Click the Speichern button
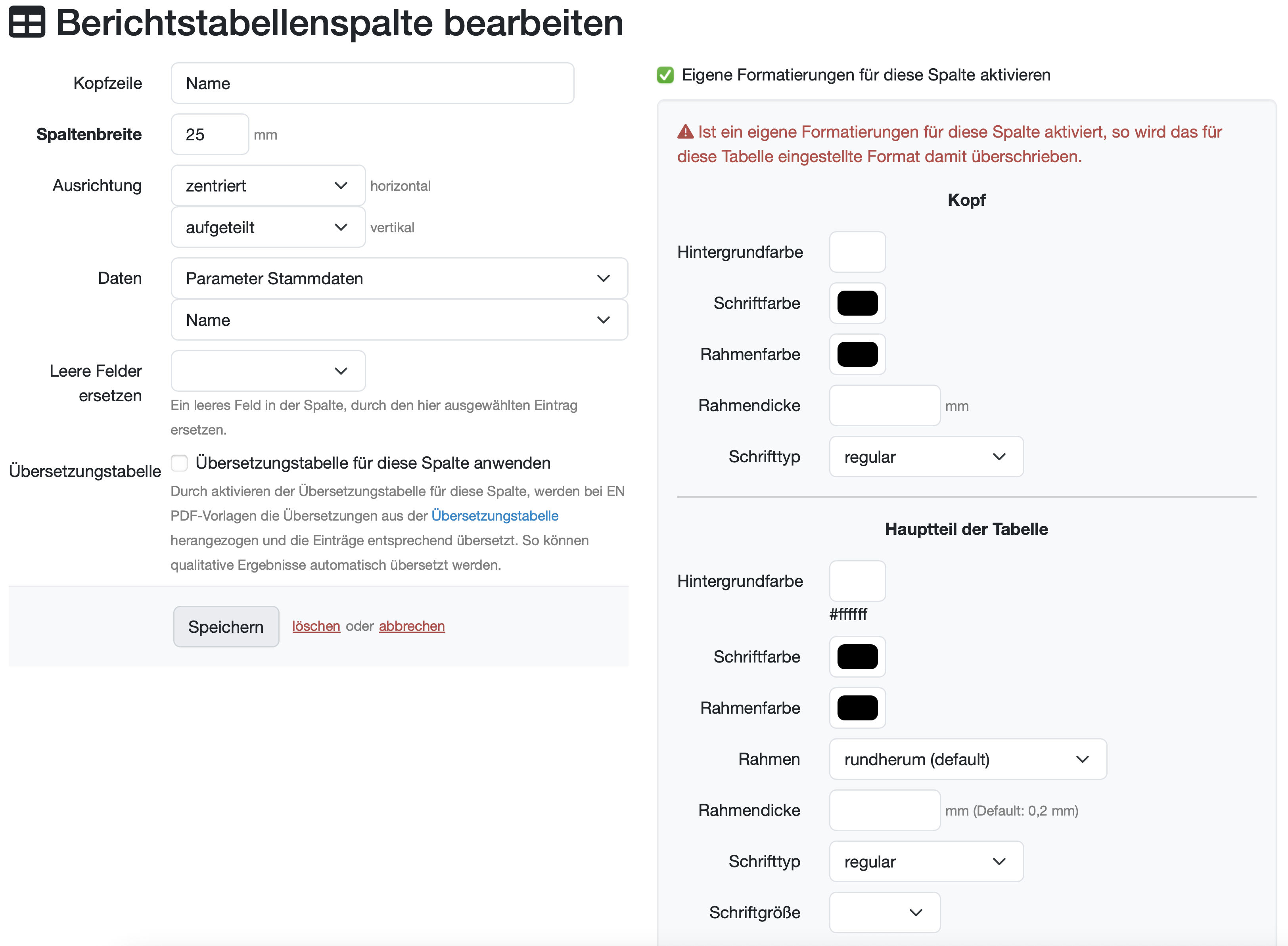Image resolution: width=1288 pixels, height=946 pixels. 226,626
